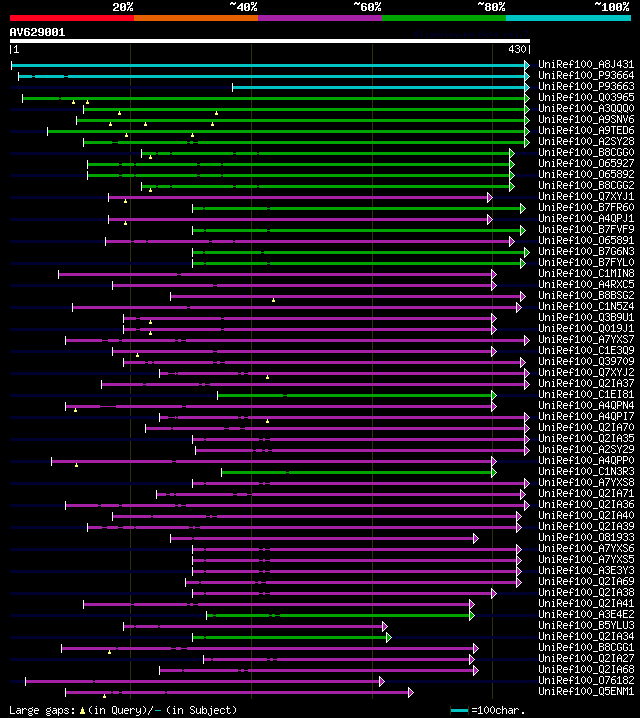Image resolution: width=640 pixels, height=718 pixels.
Task: Click the UniRef100_A3E4E2 label
Action: pyautogui.click(x=586, y=614)
